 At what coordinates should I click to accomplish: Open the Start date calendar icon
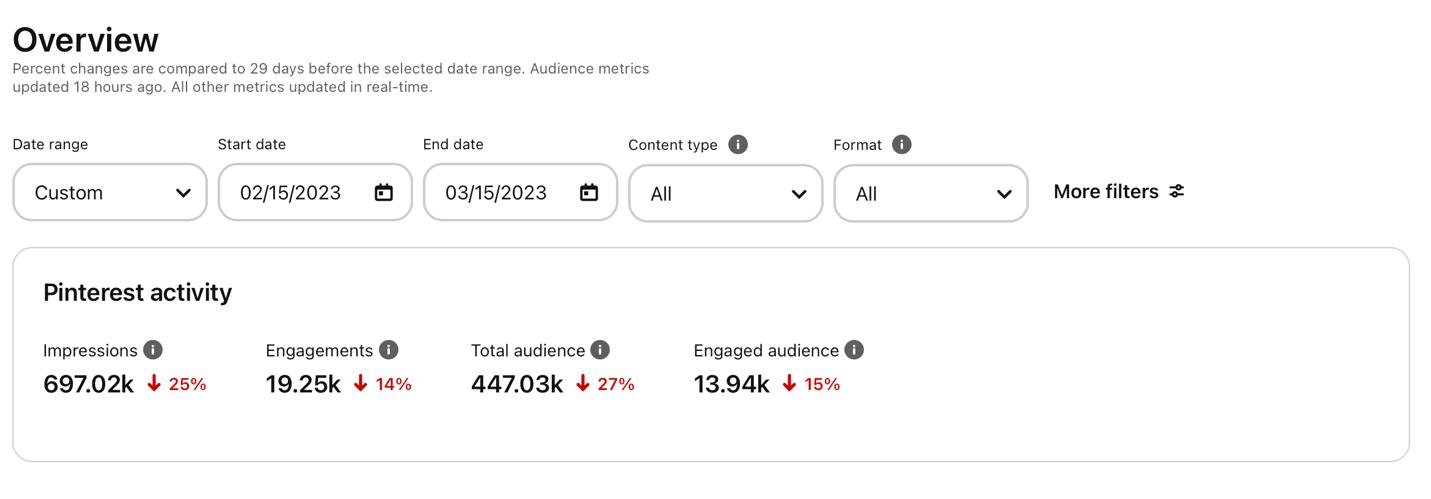click(384, 192)
